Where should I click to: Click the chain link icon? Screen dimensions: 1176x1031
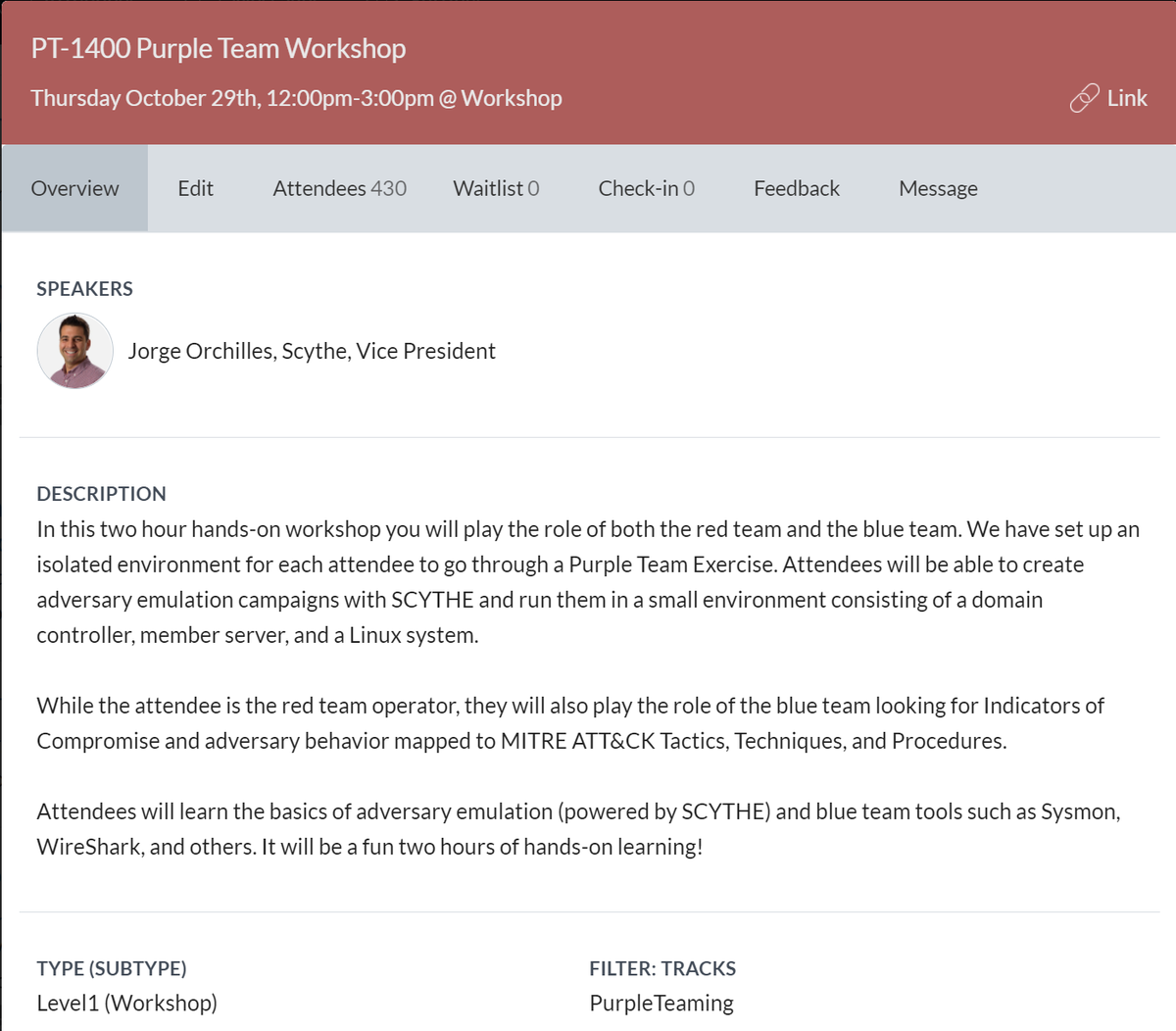(1084, 98)
